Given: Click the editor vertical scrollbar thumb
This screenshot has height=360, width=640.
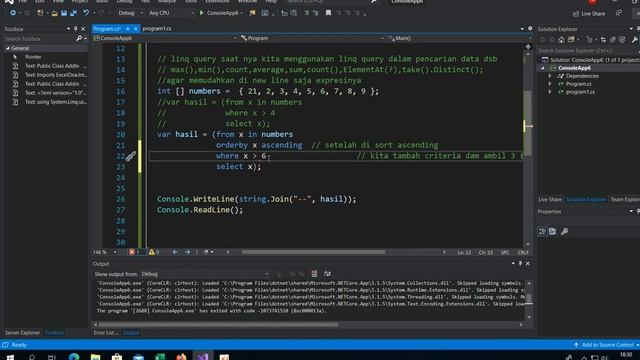Looking at the screenshot, I should (x=527, y=122).
